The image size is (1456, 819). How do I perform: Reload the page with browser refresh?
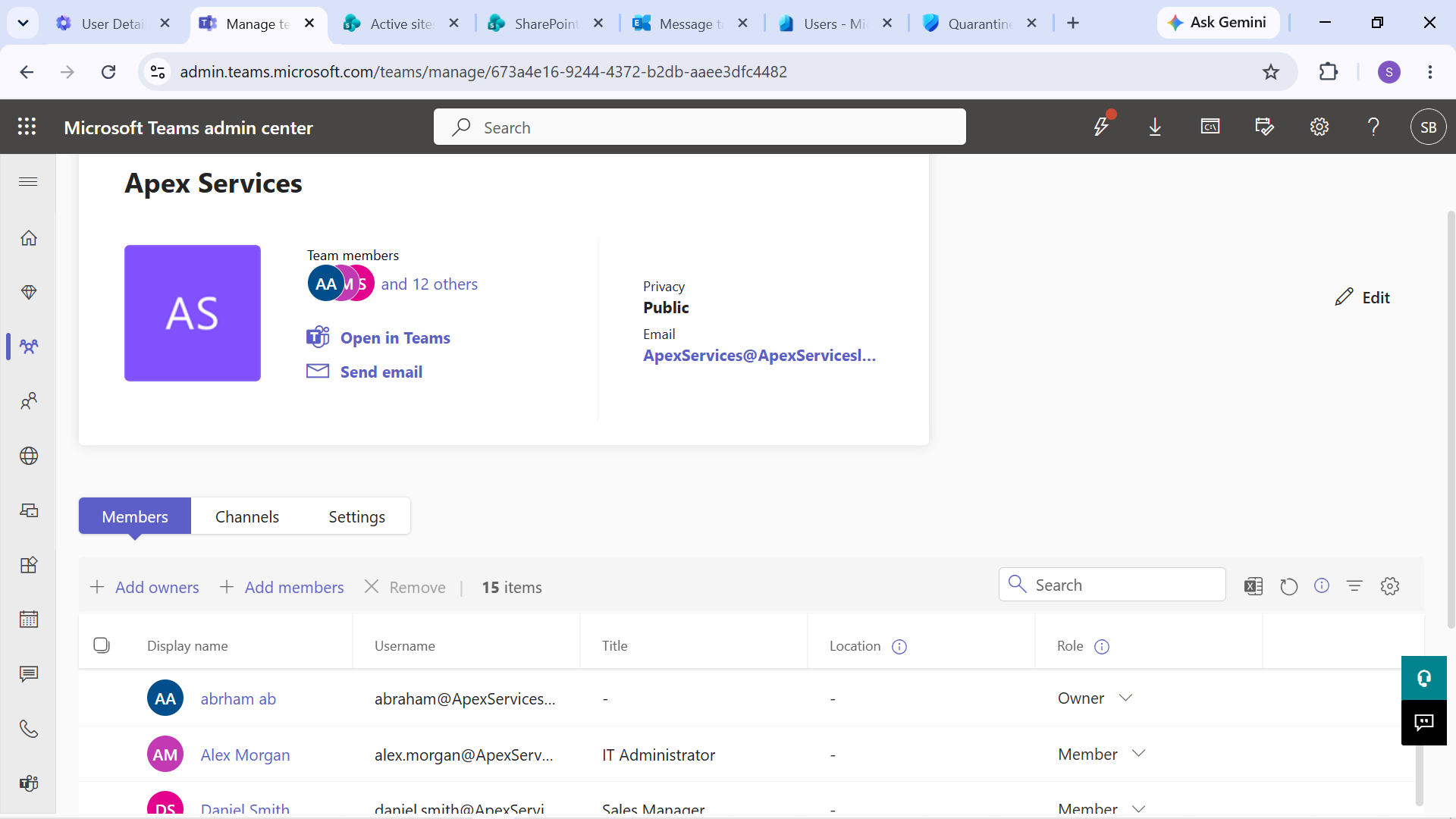click(108, 72)
